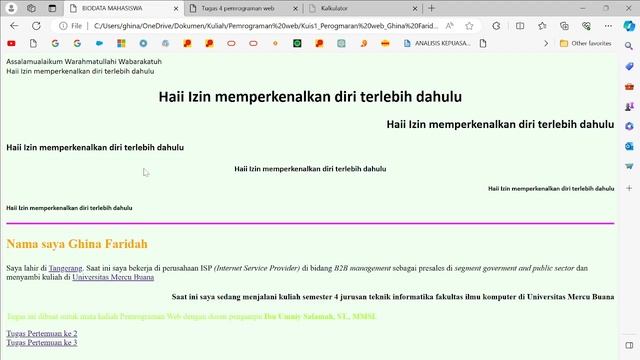Open sidebar Drop paper plane icon
The image size is (640, 360).
pos(629,166)
